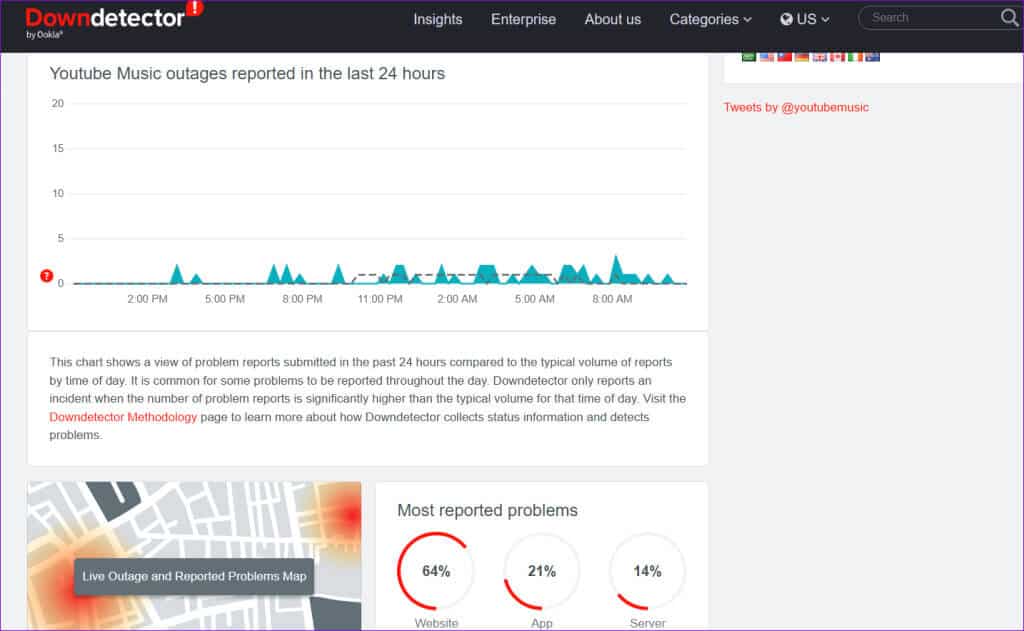Select the green Saudi Arabia flag icon
Image resolution: width=1024 pixels, height=631 pixels.
coord(748,57)
